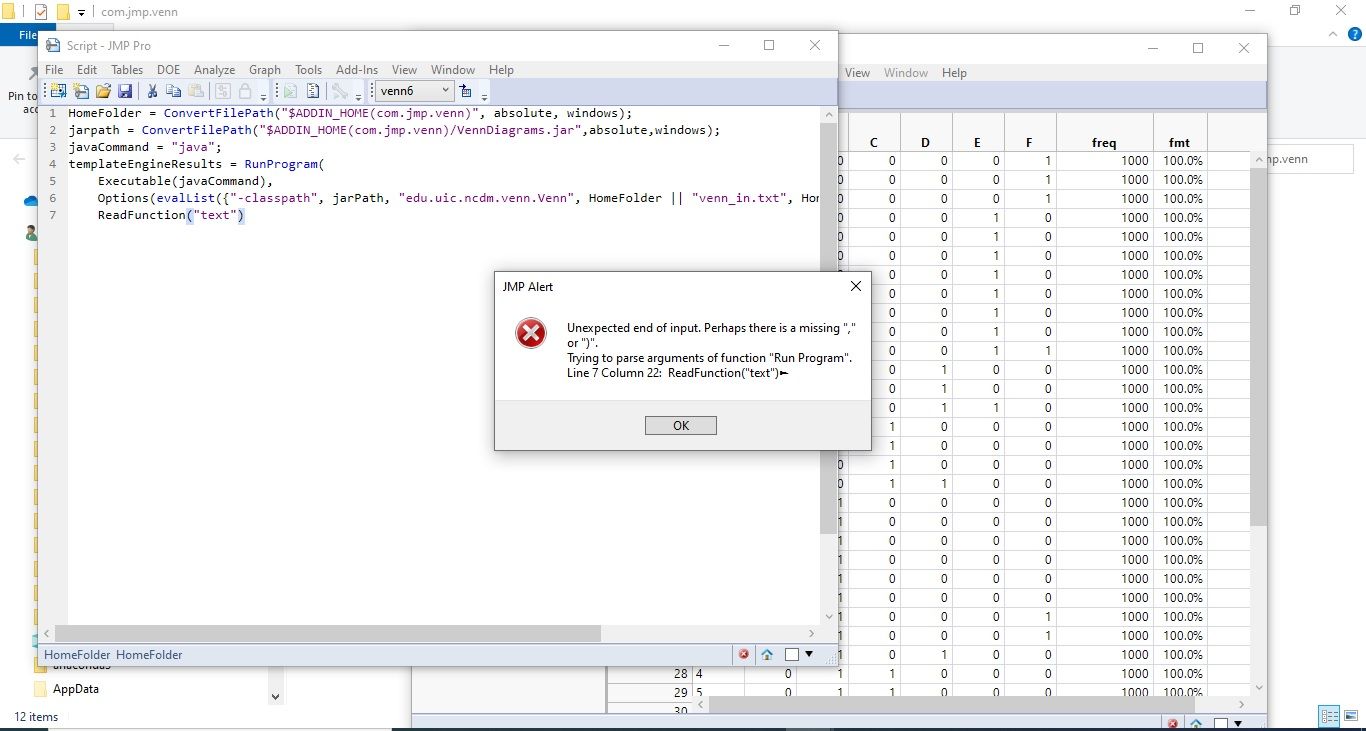Screen dimensions: 1366x731
Task: Click the Cut scissors icon
Action: click(152, 91)
